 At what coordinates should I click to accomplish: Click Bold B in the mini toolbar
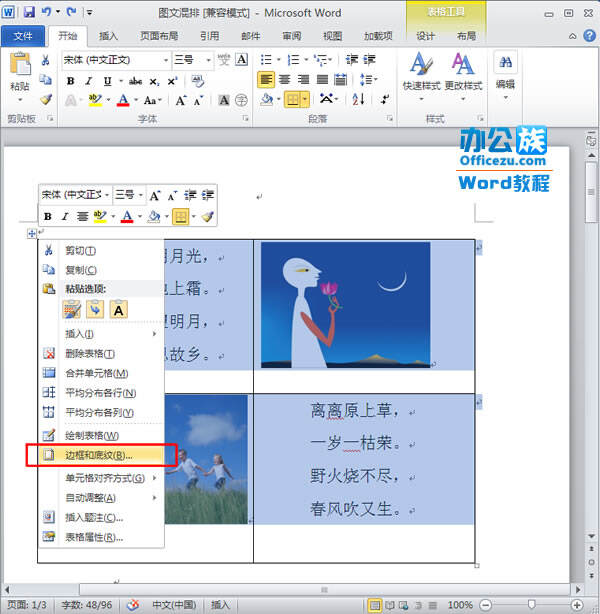point(48,217)
